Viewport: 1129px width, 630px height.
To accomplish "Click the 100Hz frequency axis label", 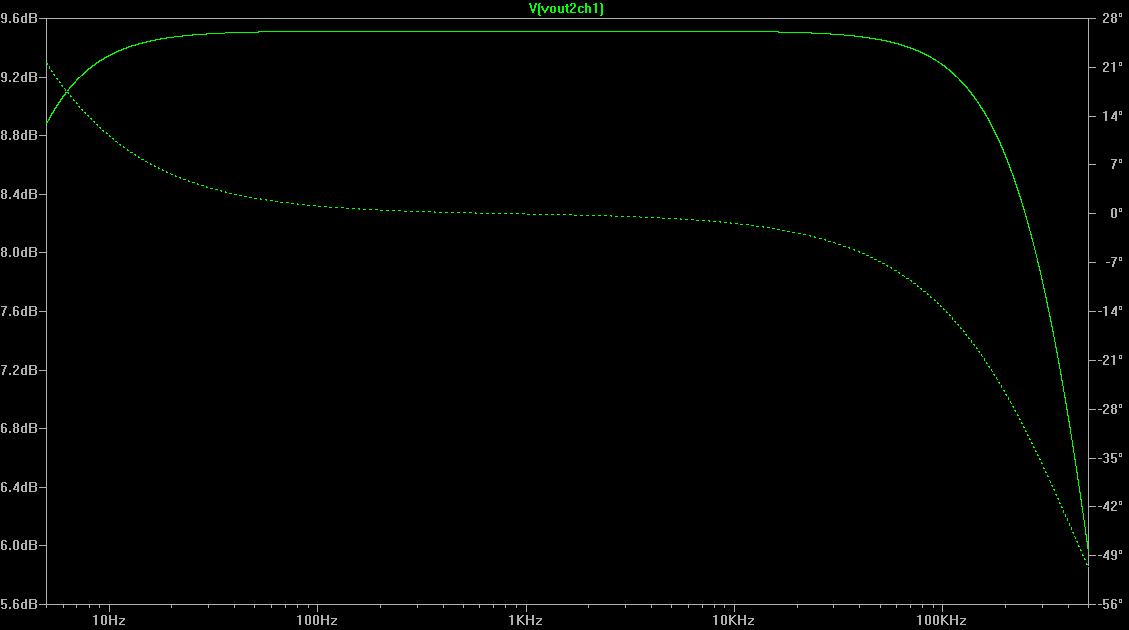I will (x=317, y=620).
